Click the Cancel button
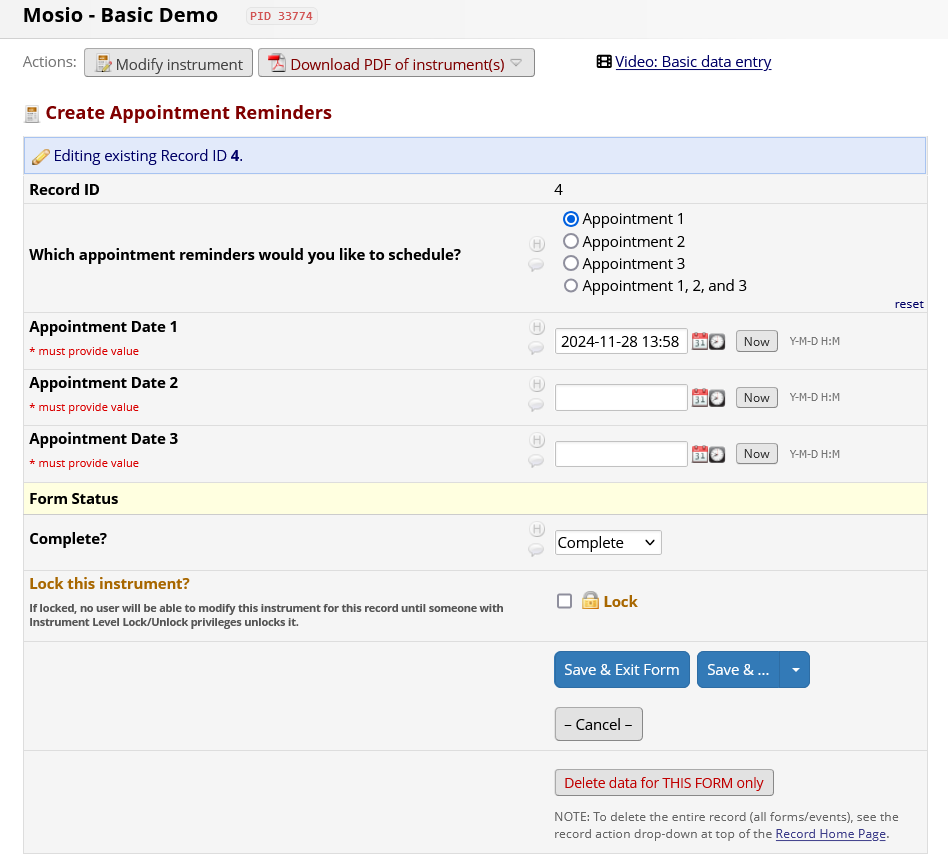 [x=599, y=724]
